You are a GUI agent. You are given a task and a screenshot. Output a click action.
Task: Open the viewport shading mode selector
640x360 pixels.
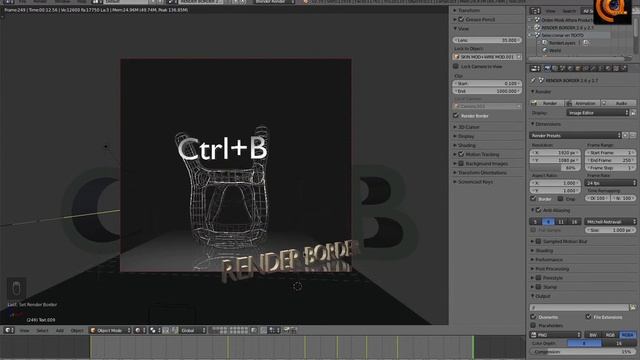140,330
